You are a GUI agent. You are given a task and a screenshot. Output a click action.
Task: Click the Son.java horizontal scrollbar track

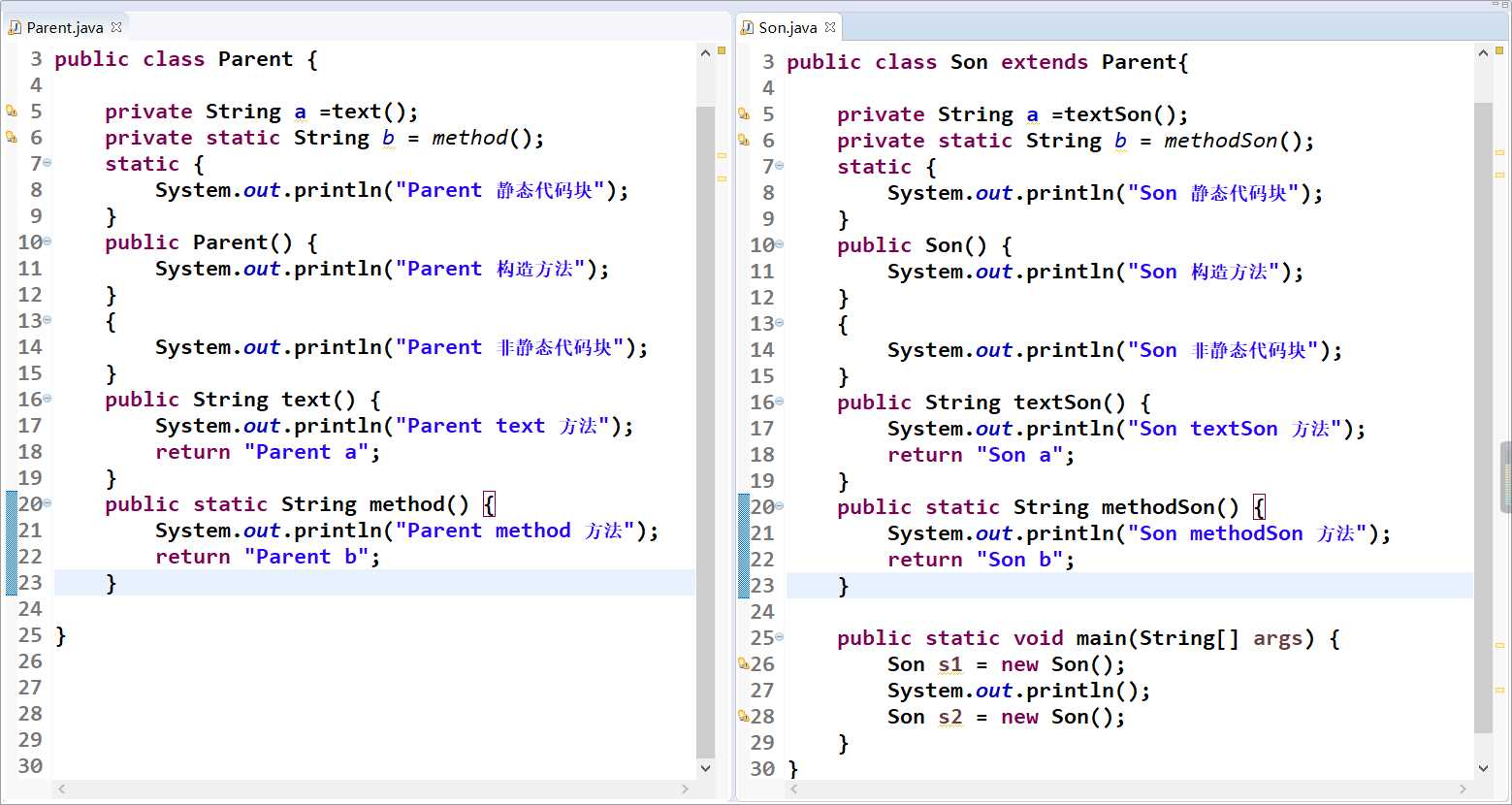click(1128, 789)
